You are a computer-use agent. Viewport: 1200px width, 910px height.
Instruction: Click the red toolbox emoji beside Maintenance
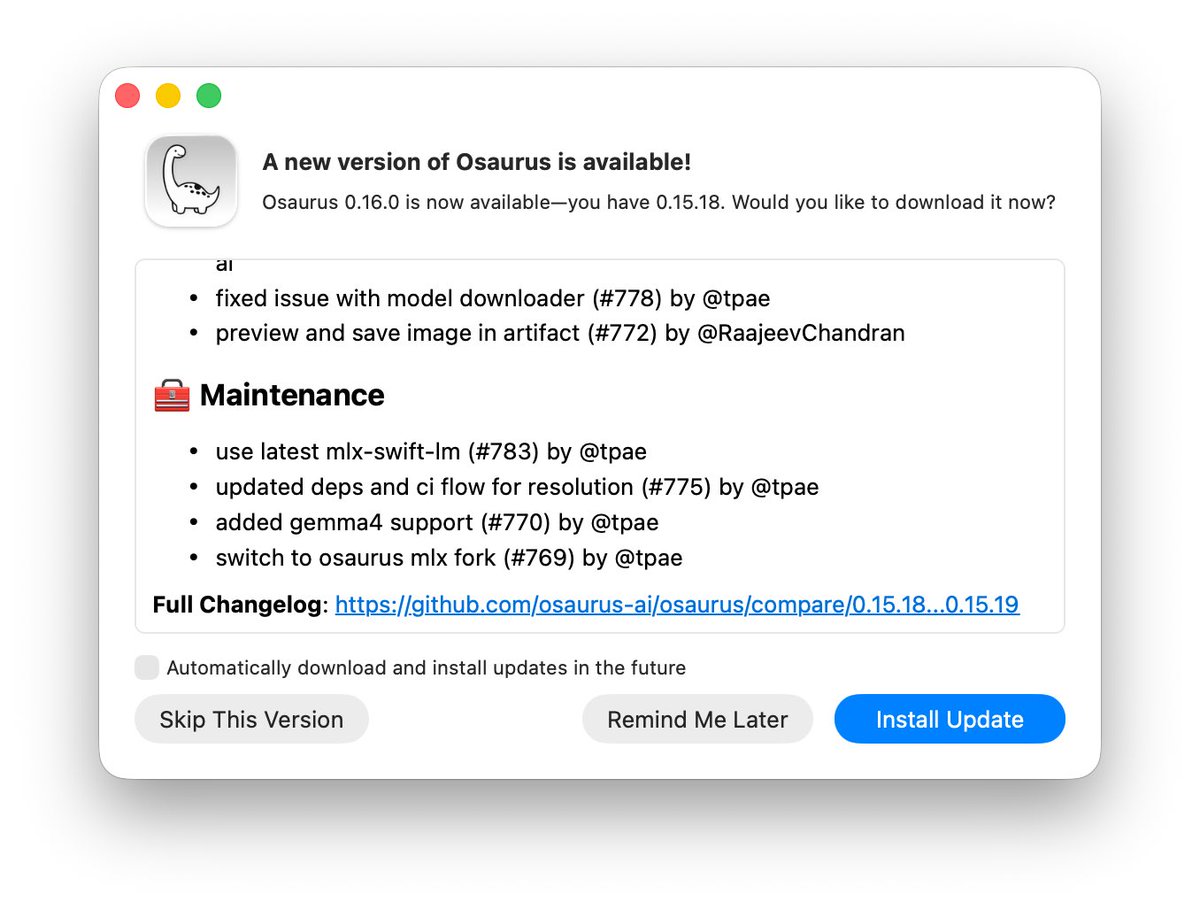coord(172,396)
